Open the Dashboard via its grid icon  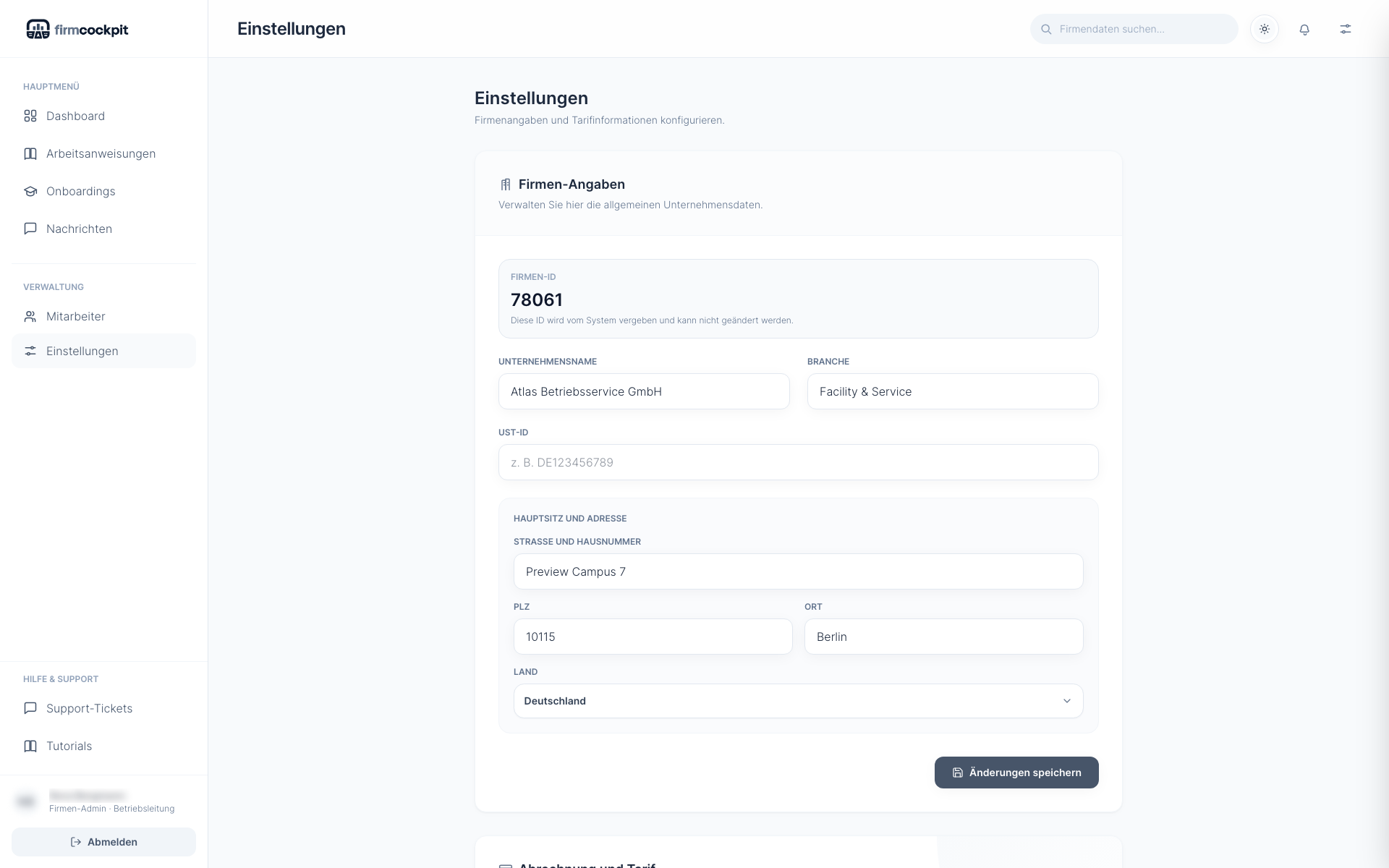[x=30, y=116]
